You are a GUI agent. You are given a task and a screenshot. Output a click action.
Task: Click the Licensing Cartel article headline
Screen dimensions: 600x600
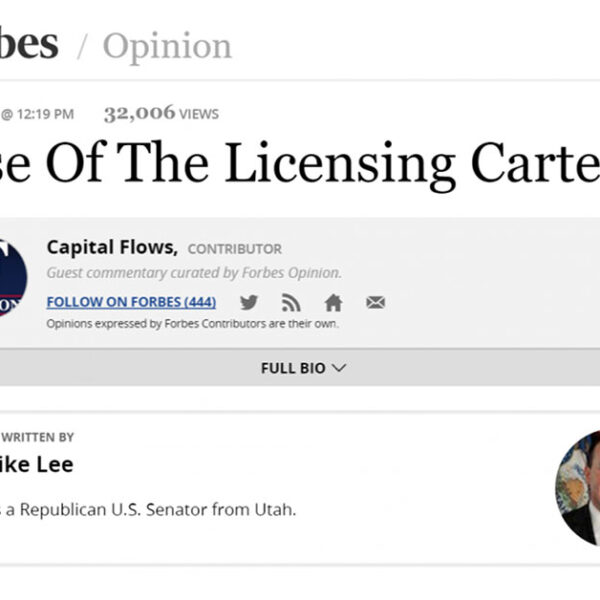tap(300, 166)
